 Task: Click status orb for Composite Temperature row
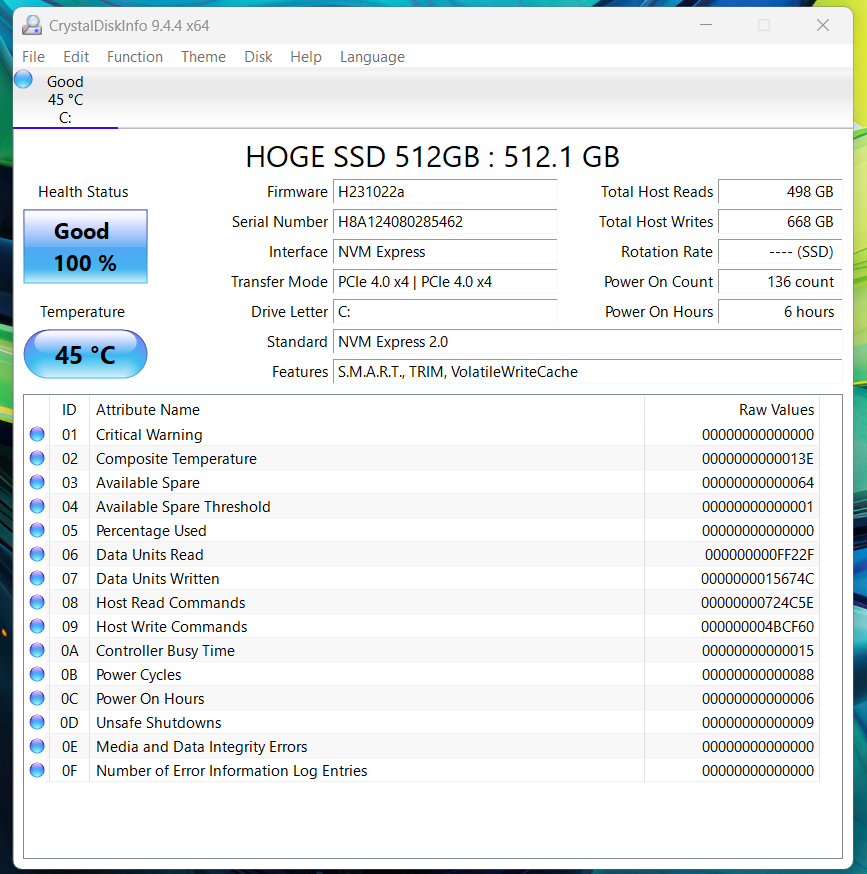[x=37, y=458]
